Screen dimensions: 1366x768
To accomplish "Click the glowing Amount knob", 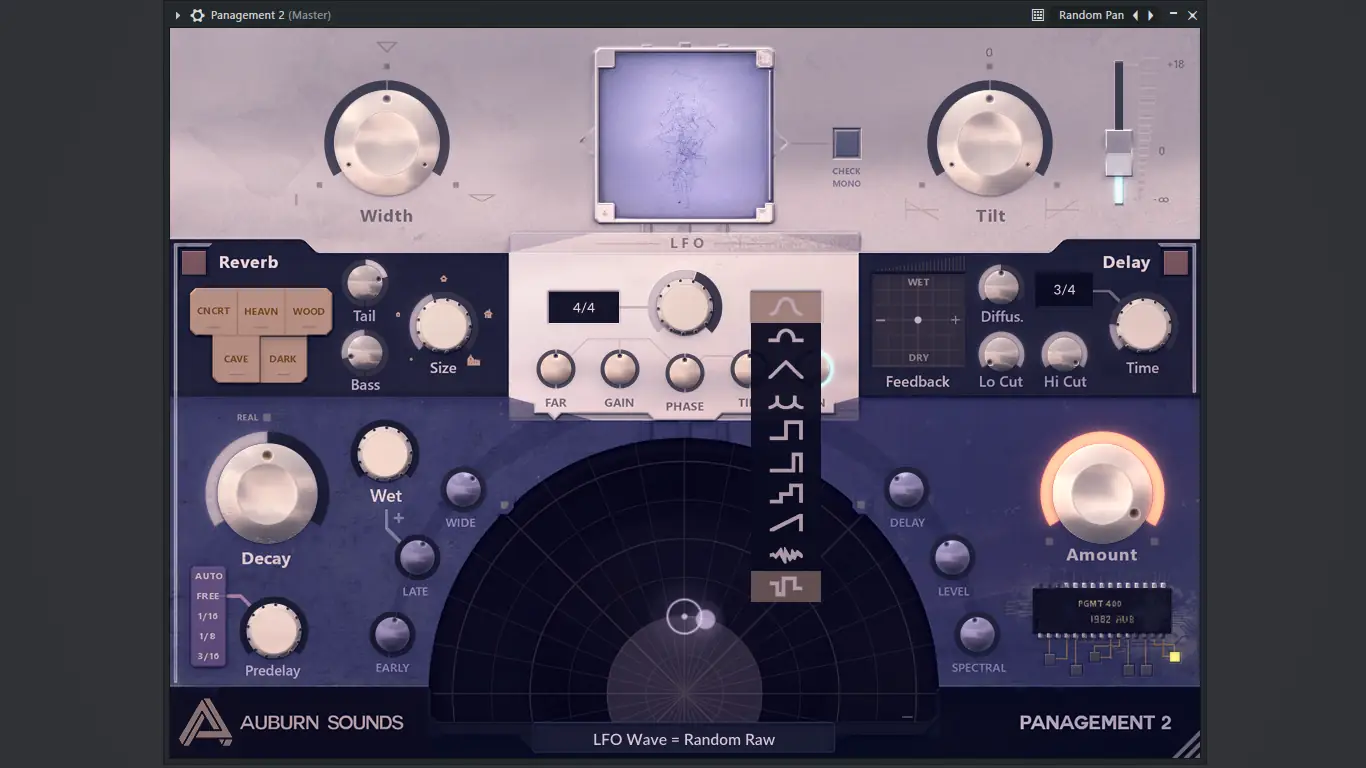I will tap(1102, 492).
